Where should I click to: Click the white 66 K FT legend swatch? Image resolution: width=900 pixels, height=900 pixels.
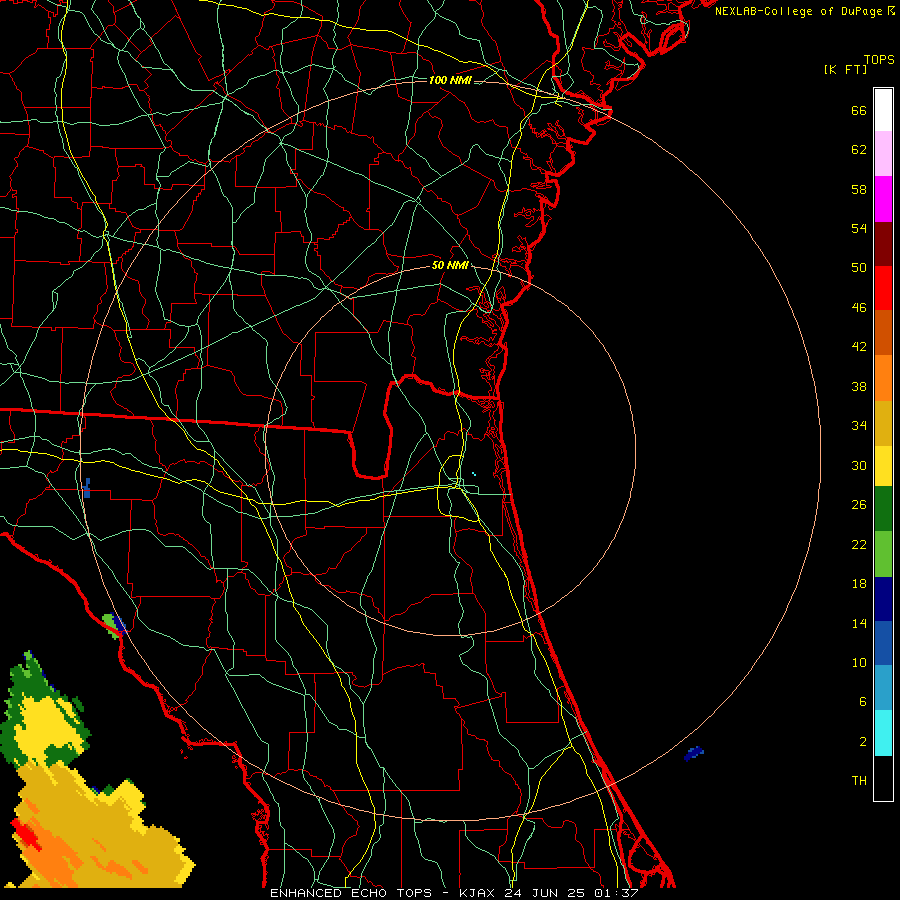(x=883, y=110)
